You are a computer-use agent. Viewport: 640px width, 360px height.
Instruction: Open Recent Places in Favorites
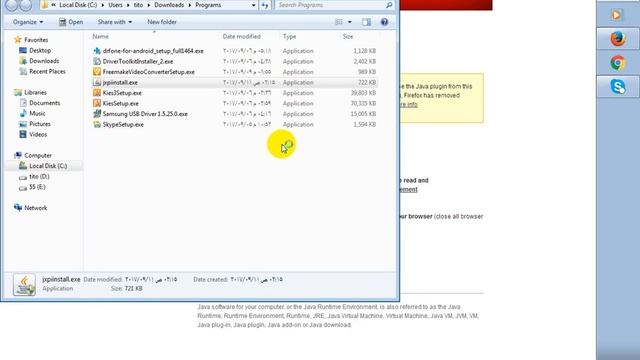[47, 71]
